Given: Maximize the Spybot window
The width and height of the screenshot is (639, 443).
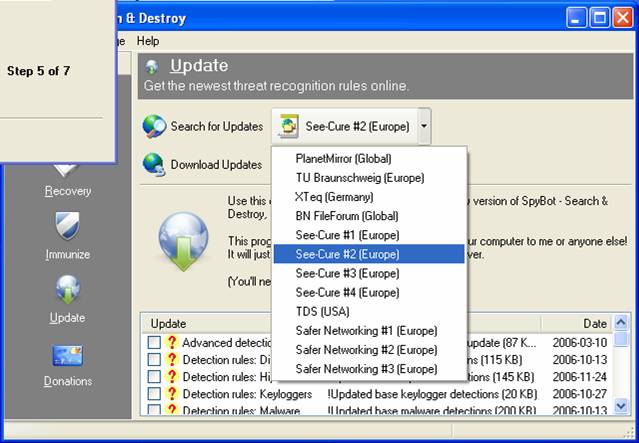Looking at the screenshot, I should tap(599, 18).
